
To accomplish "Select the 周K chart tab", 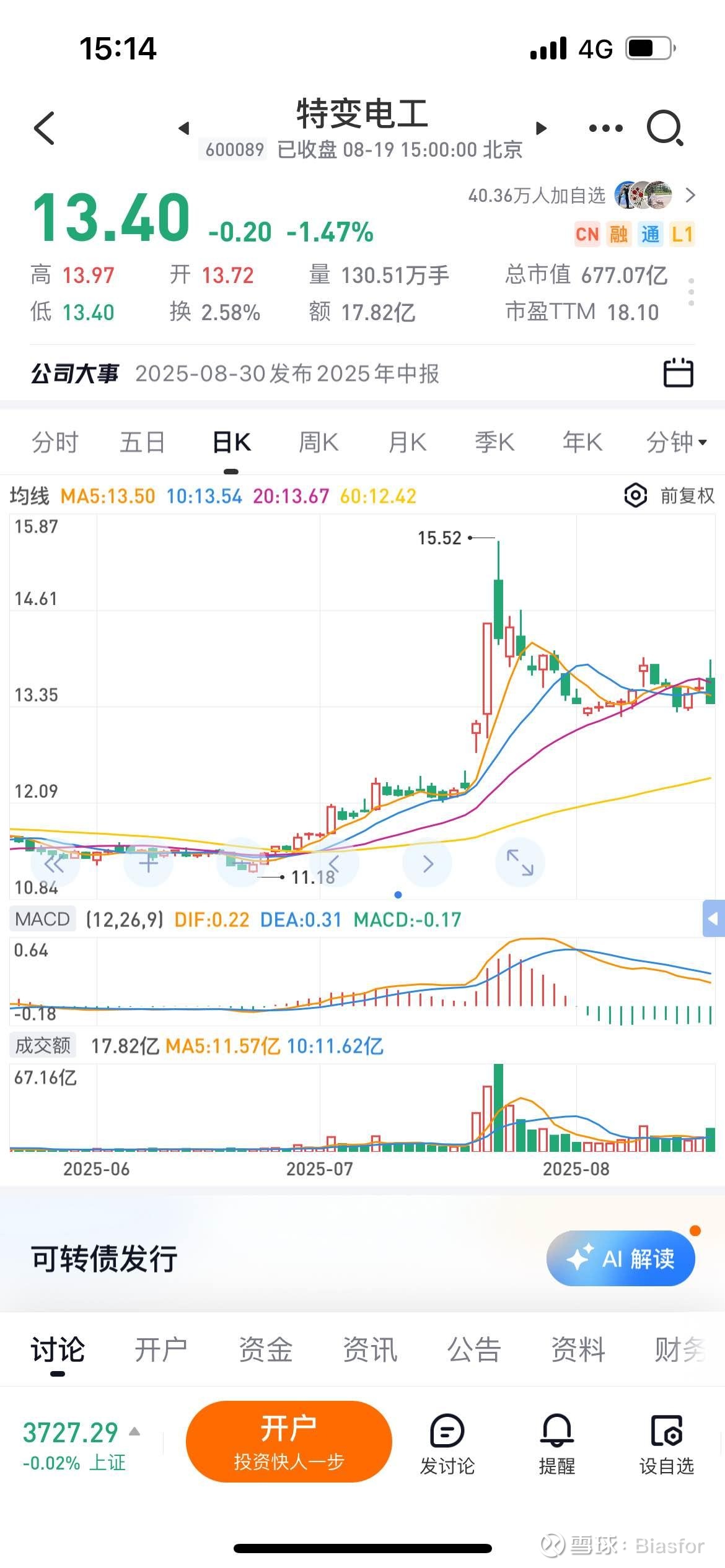I will [x=319, y=442].
